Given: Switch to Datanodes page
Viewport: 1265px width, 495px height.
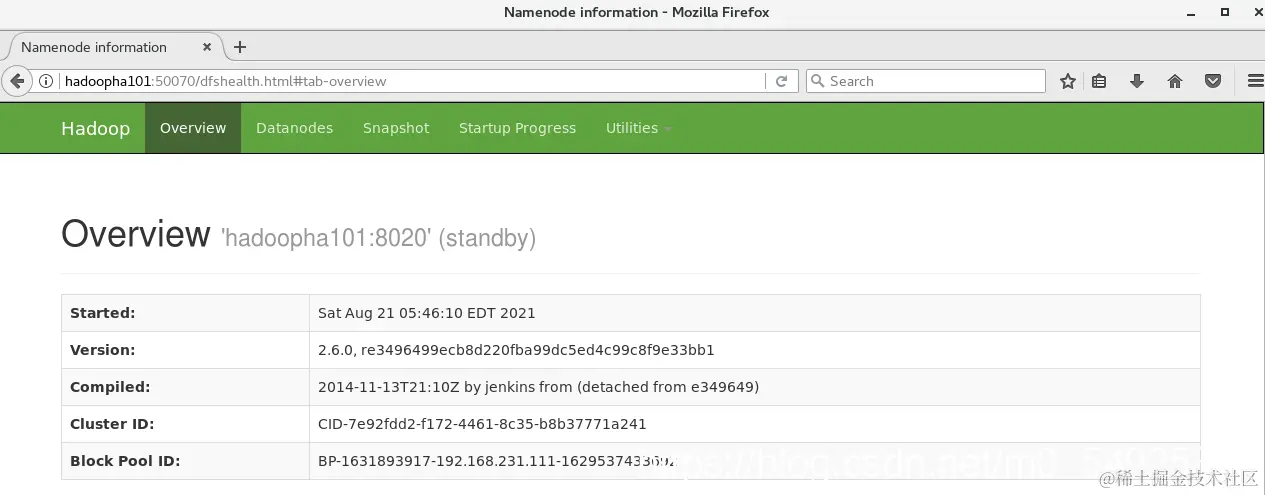Looking at the screenshot, I should [x=294, y=128].
